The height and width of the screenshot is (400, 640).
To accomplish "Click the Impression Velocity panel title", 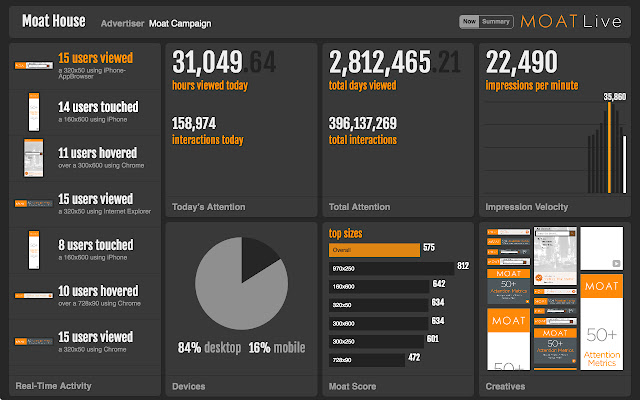I will (x=527, y=207).
